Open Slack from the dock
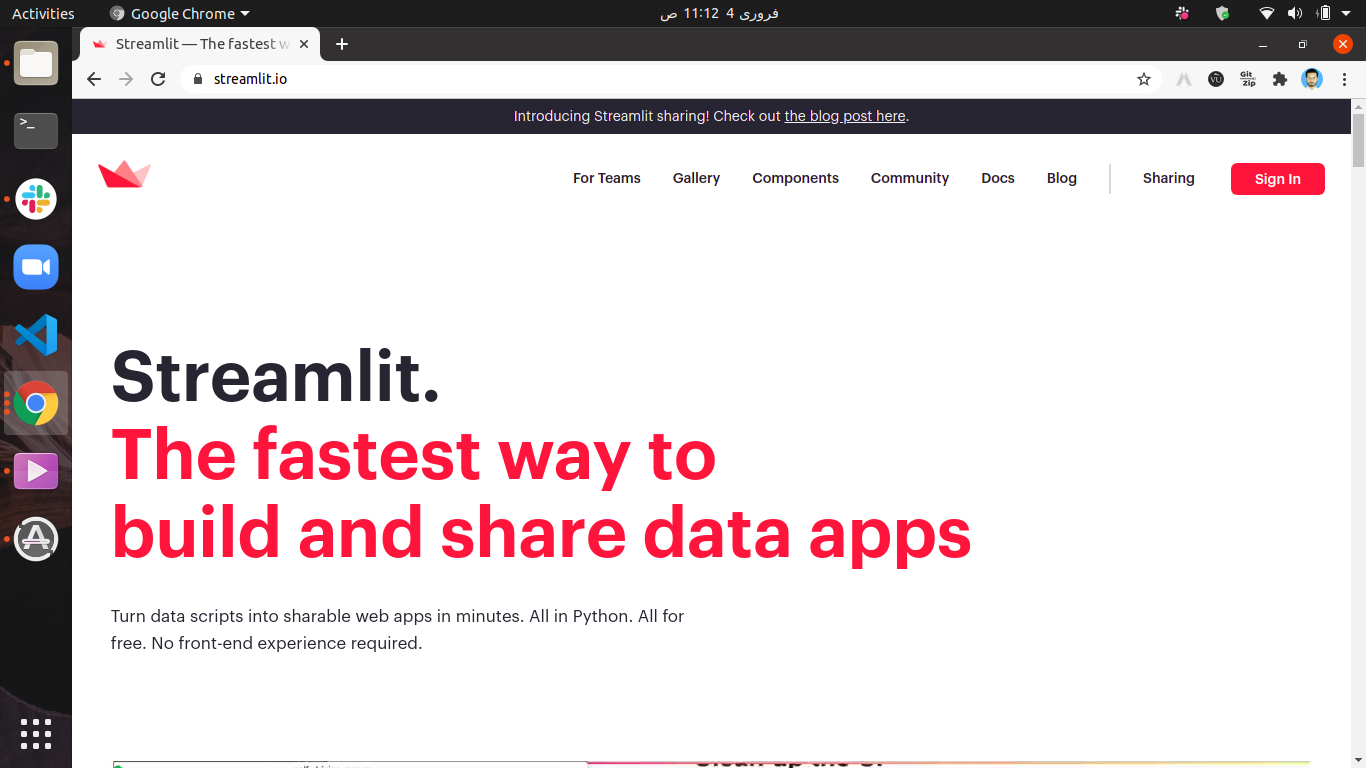Image resolution: width=1366 pixels, height=768 pixels. (x=35, y=199)
